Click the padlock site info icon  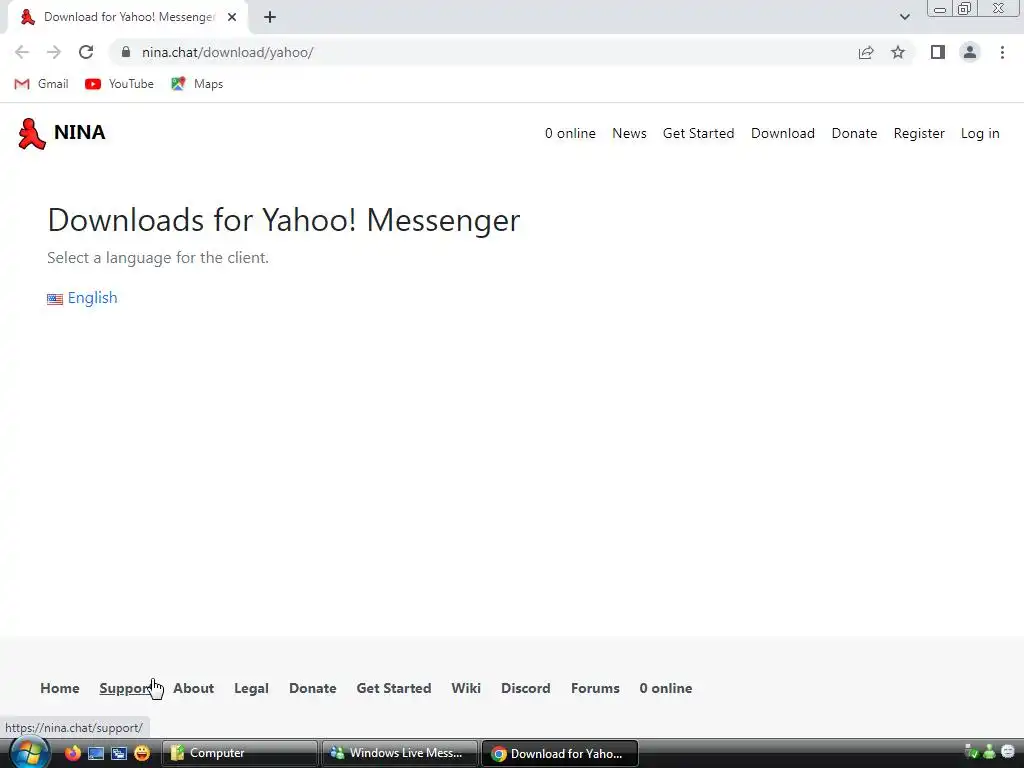coord(126,52)
